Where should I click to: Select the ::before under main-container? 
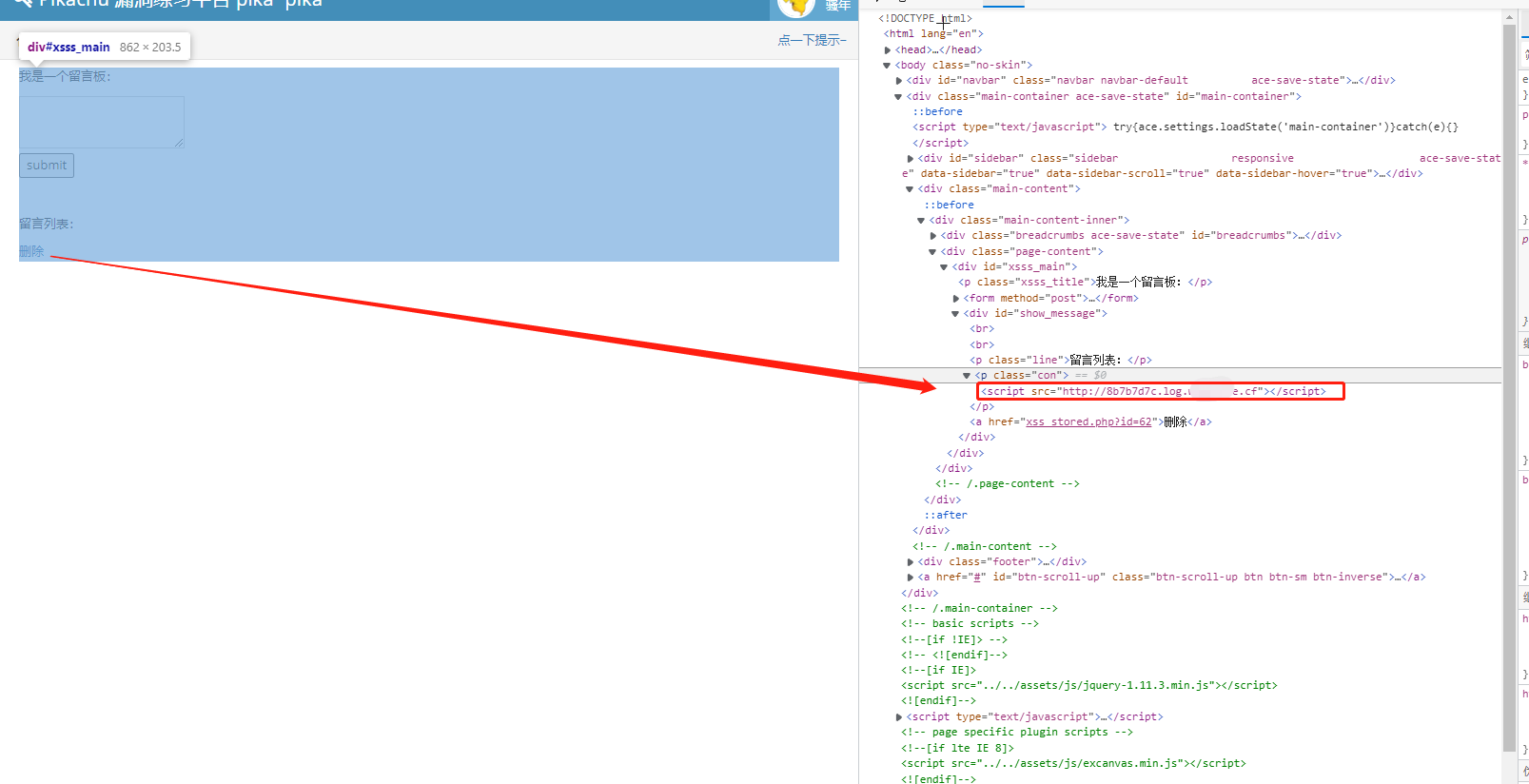938,111
